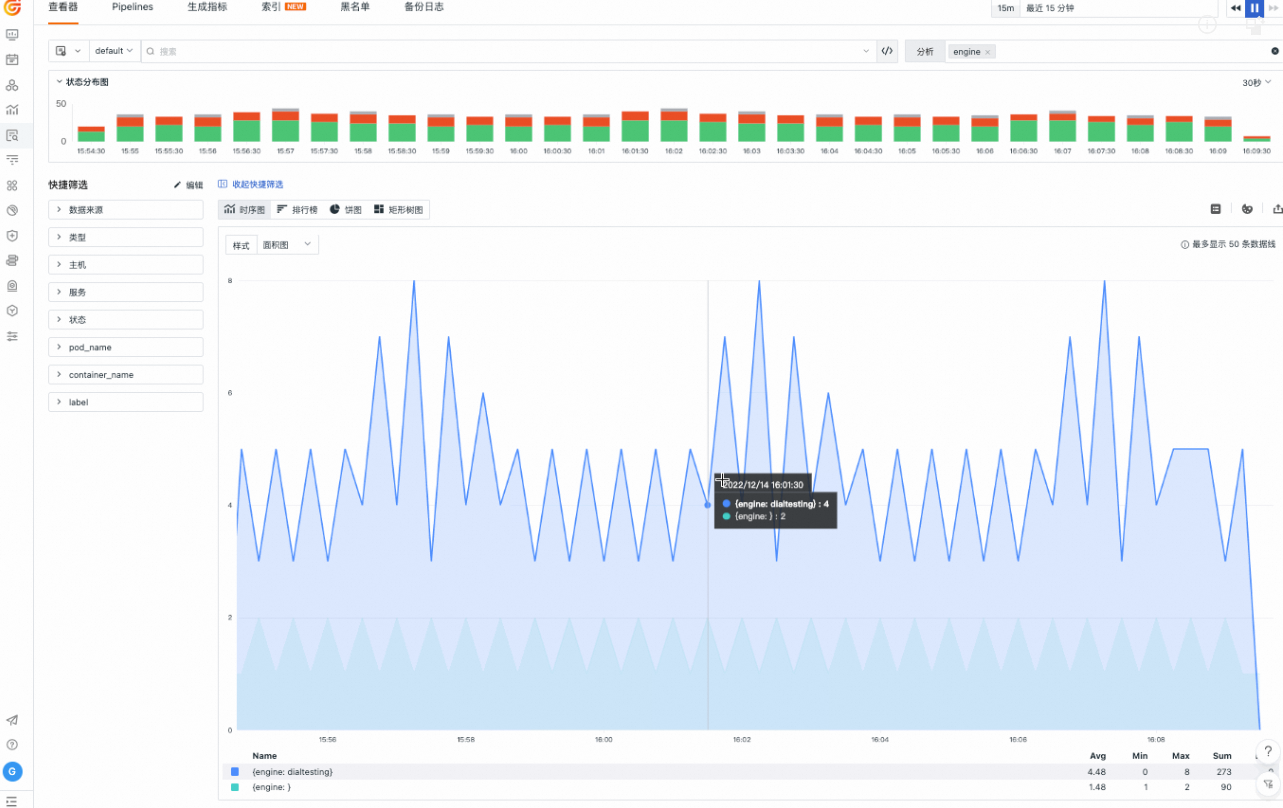The image size is (1283, 808).
Task: Open the availability dial icon in sidebar
Action: pos(12,210)
